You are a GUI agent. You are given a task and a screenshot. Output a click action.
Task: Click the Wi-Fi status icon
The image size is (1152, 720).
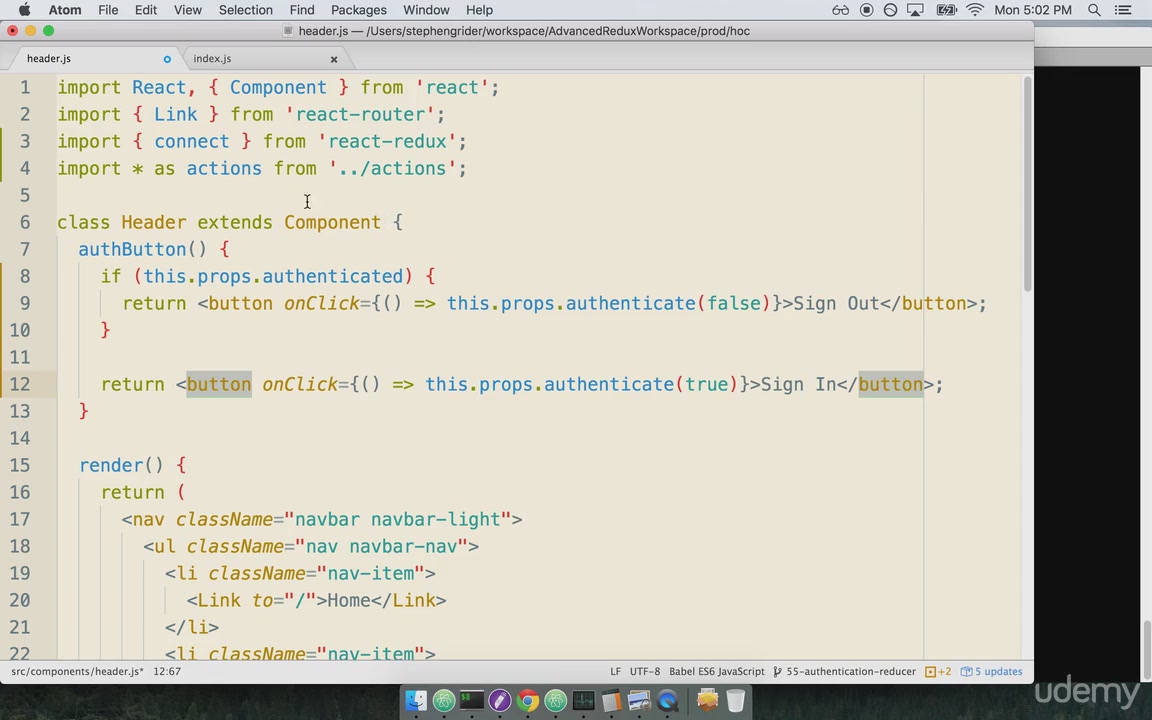(974, 10)
